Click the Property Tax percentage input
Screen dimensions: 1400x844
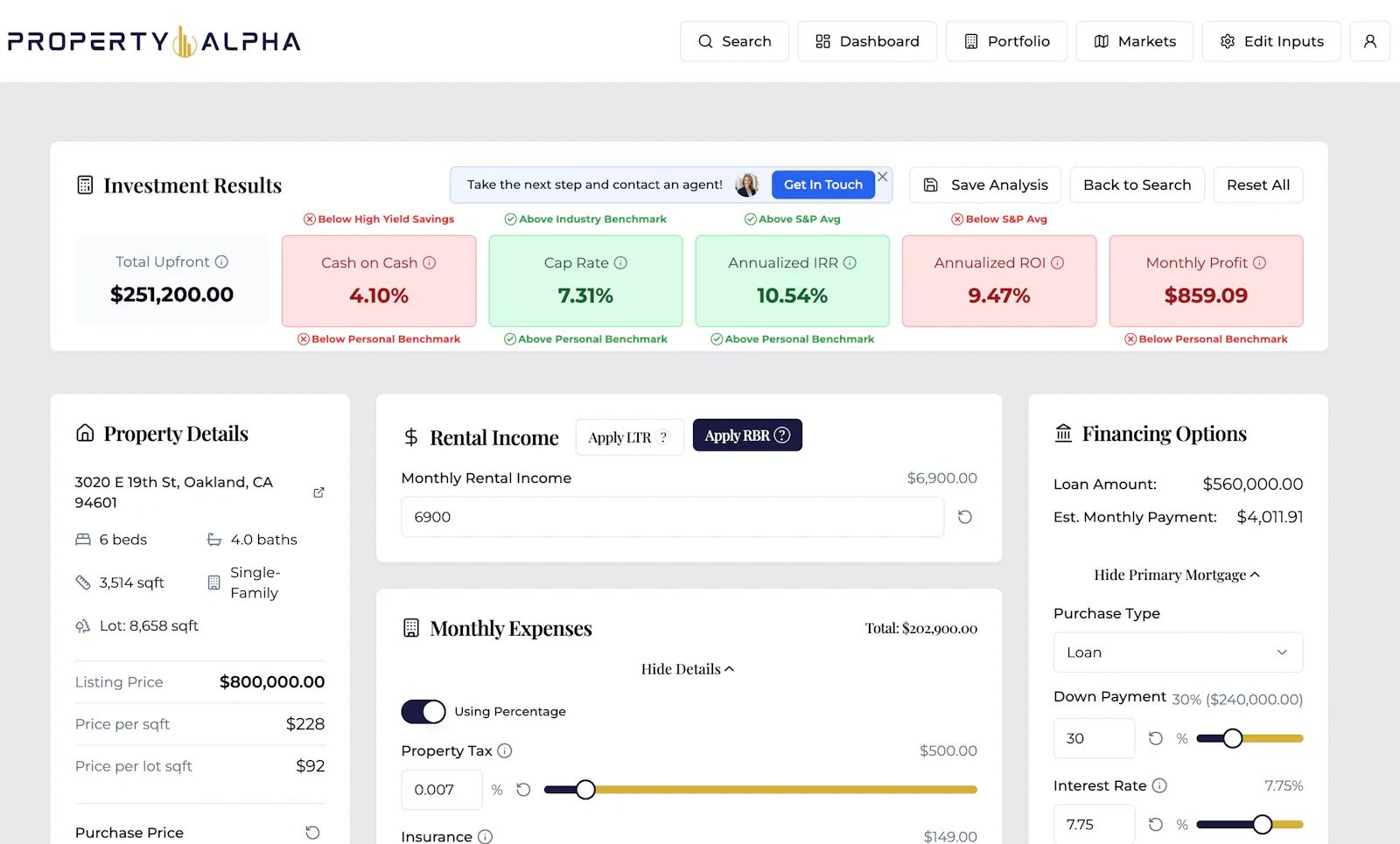click(442, 790)
